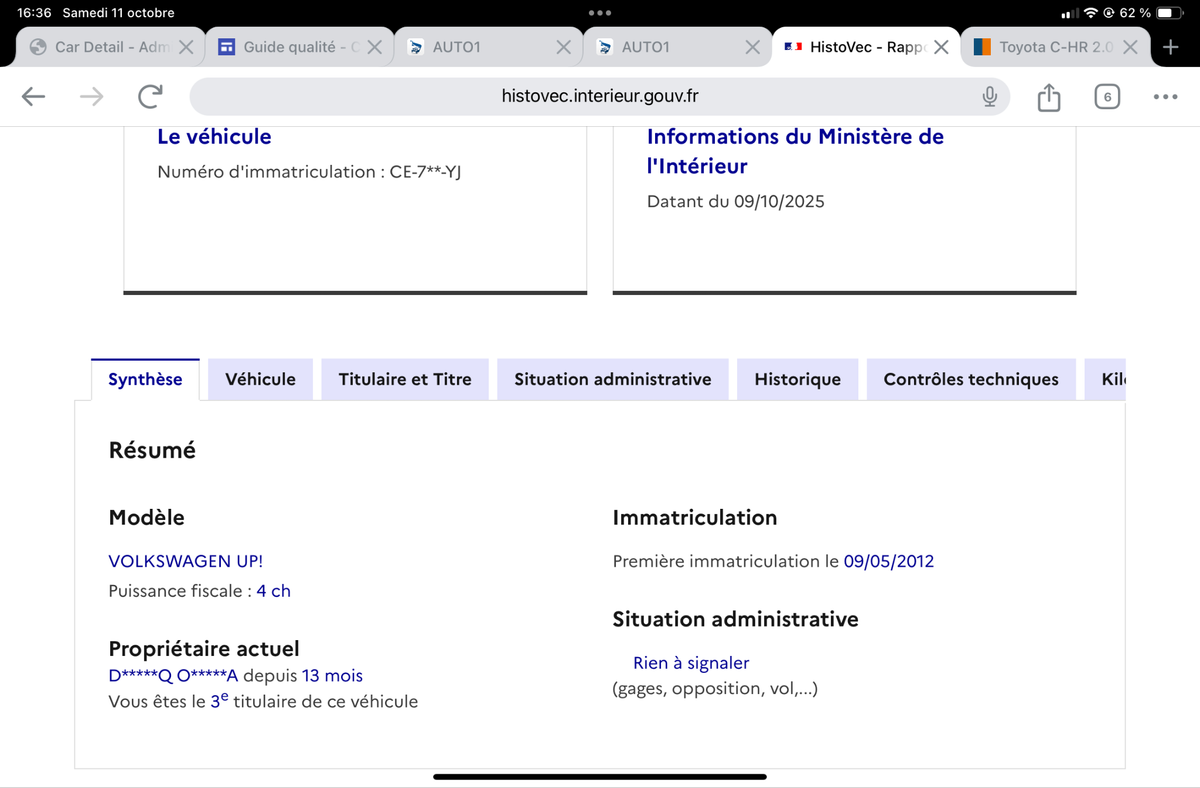Click the Datant du 09/10/2025 text

(736, 201)
